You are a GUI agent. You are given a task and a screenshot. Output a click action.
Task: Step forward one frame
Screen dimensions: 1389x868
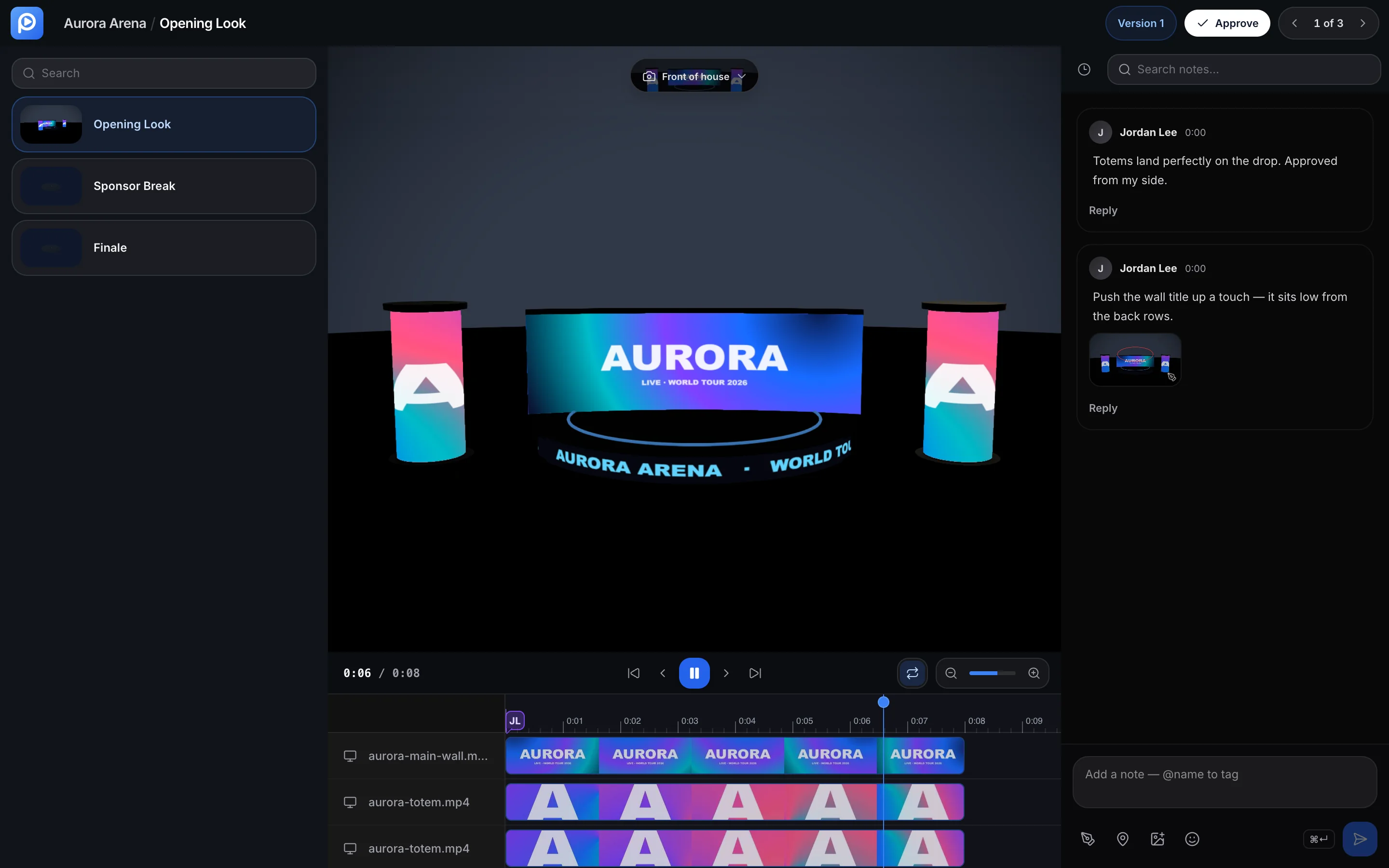pyautogui.click(x=726, y=673)
